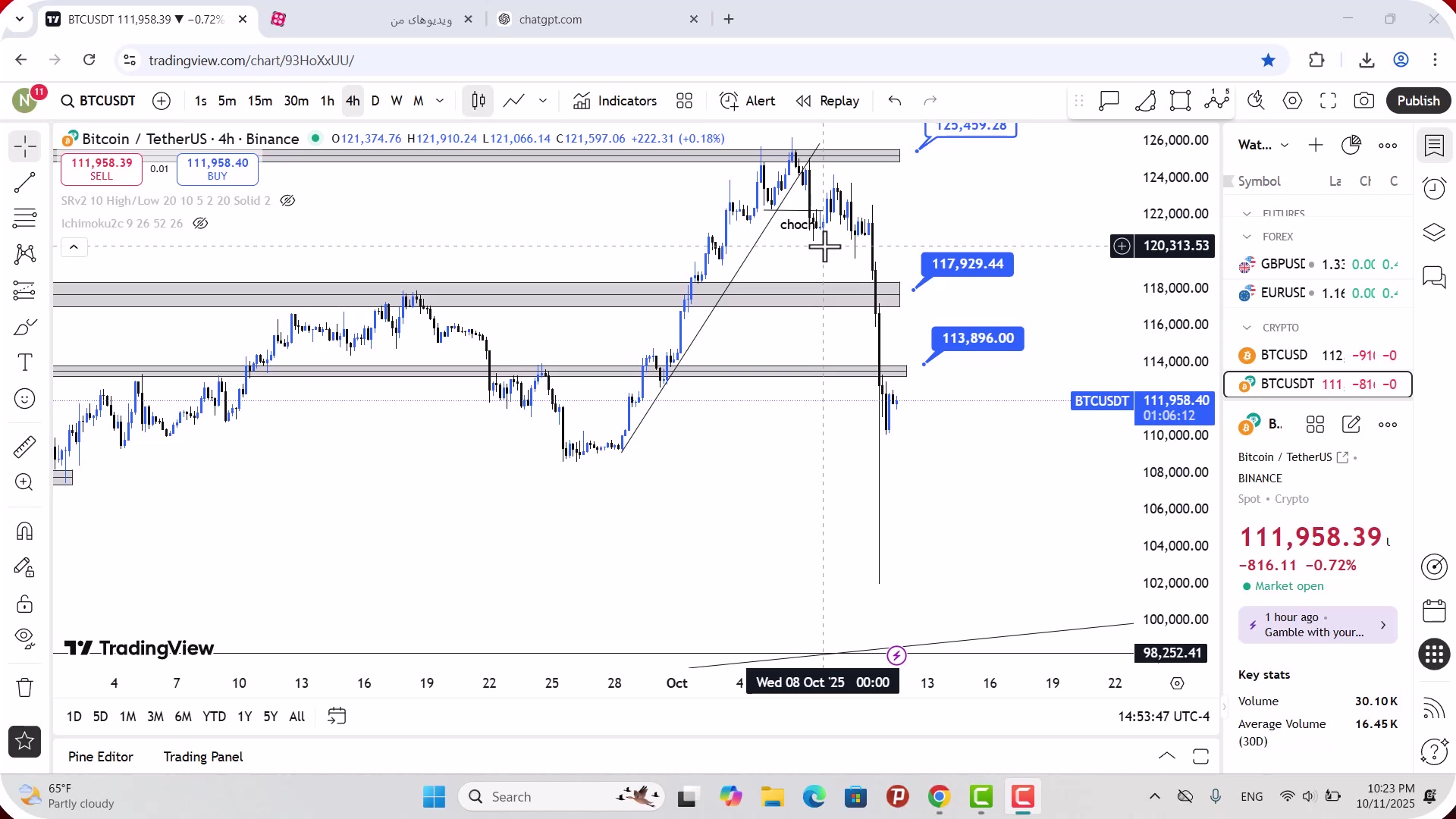
Task: Select the trend line drawing tool
Action: [24, 183]
